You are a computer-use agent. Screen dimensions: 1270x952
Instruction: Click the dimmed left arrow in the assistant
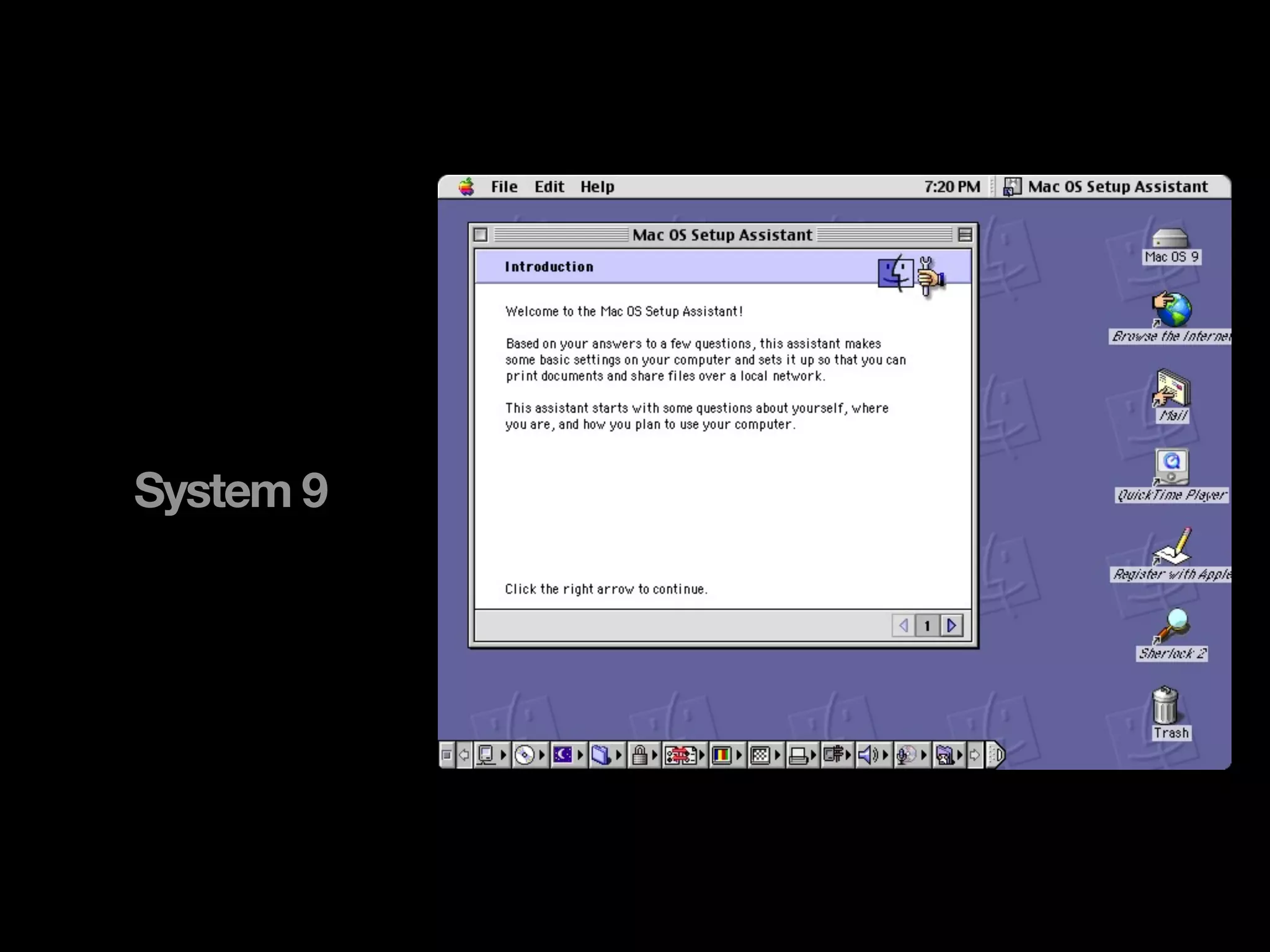pos(904,625)
